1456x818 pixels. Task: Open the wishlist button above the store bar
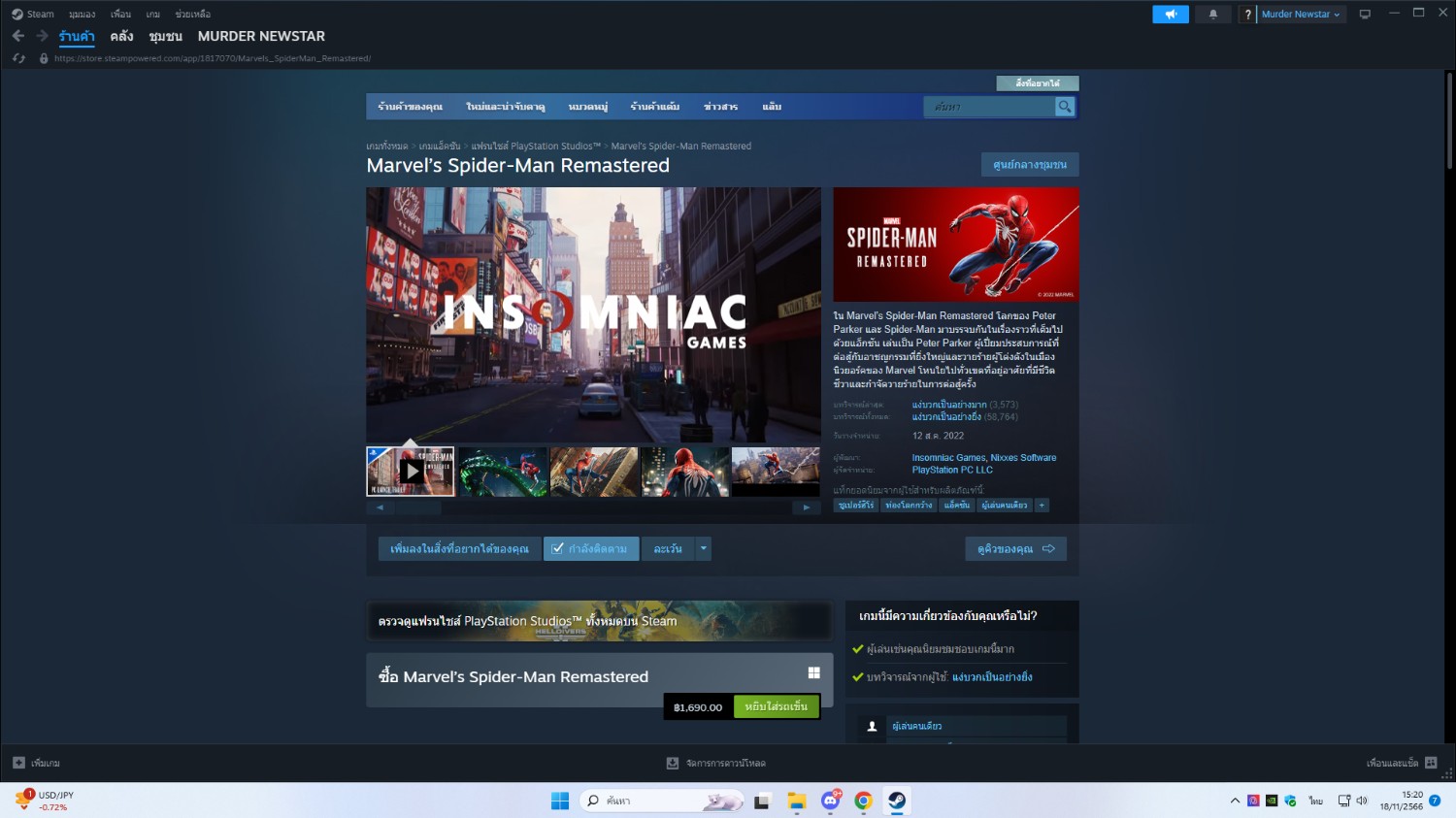pos(1038,83)
